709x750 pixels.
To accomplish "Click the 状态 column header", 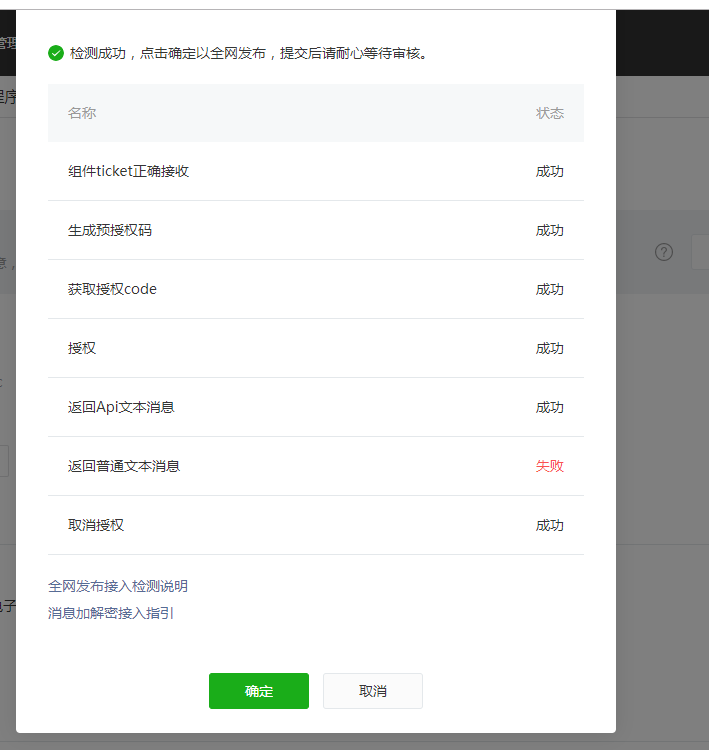I will (549, 113).
